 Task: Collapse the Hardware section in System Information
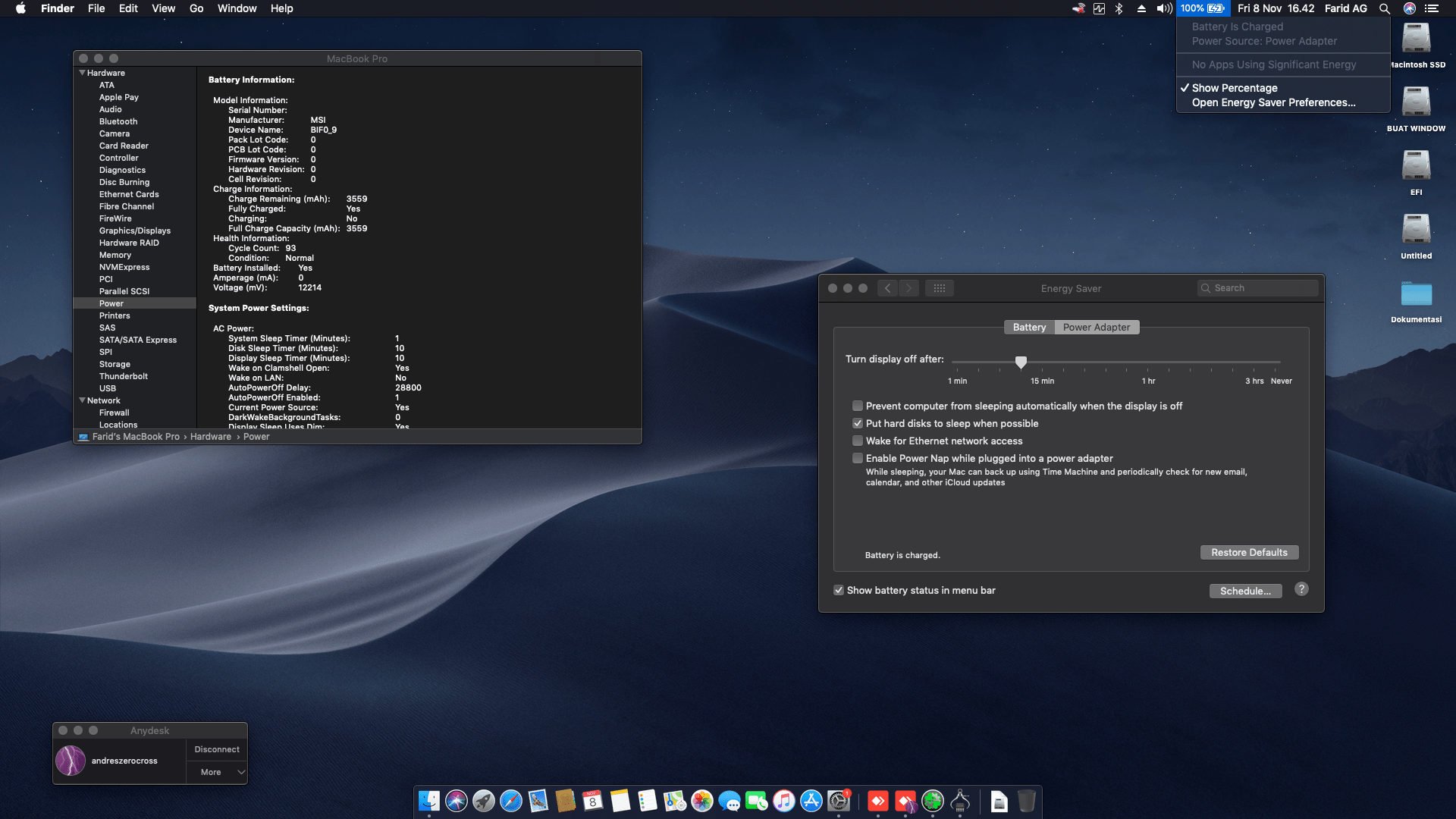tap(82, 73)
